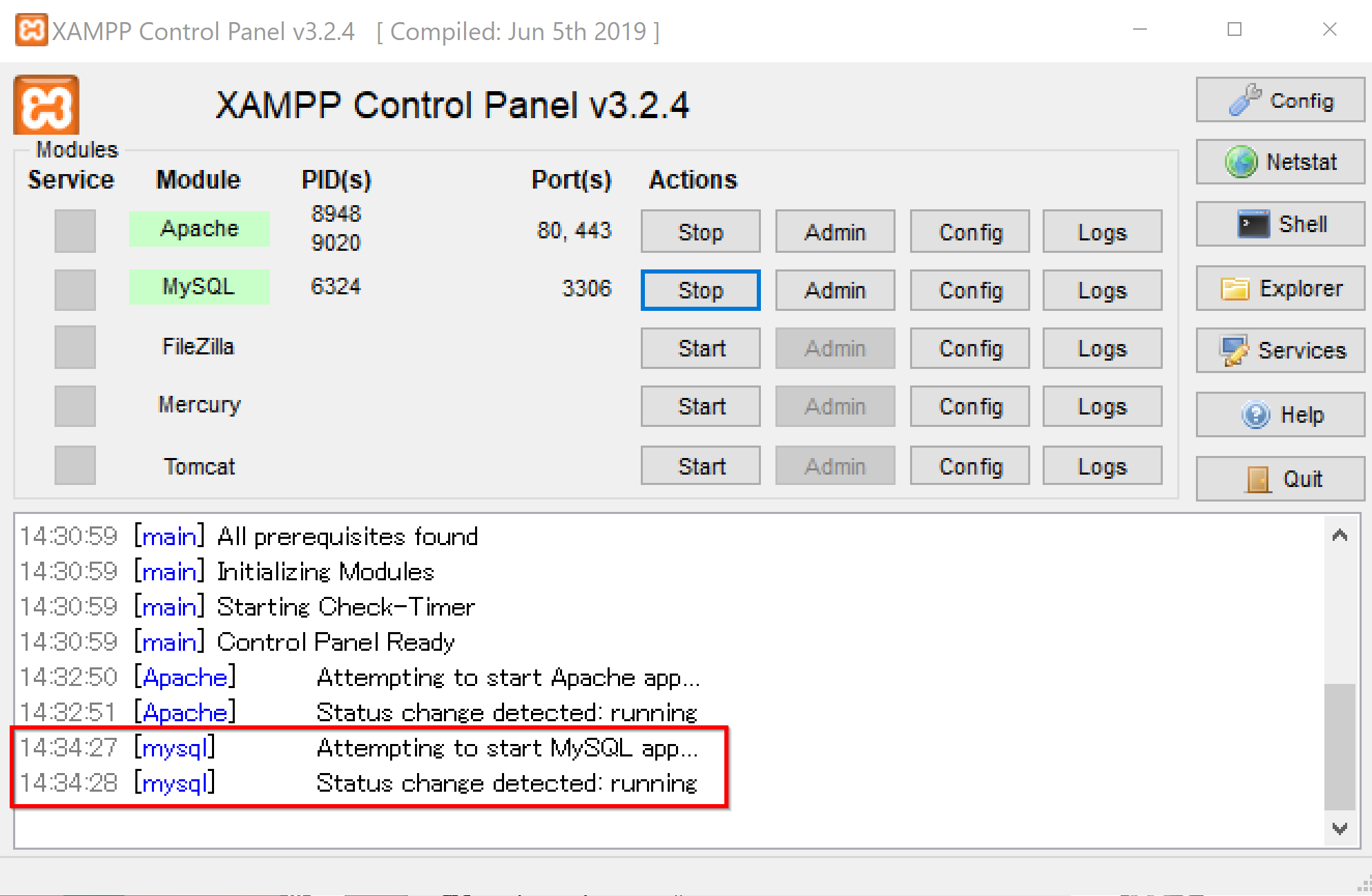Quit XAMPP using the door icon

point(1280,479)
